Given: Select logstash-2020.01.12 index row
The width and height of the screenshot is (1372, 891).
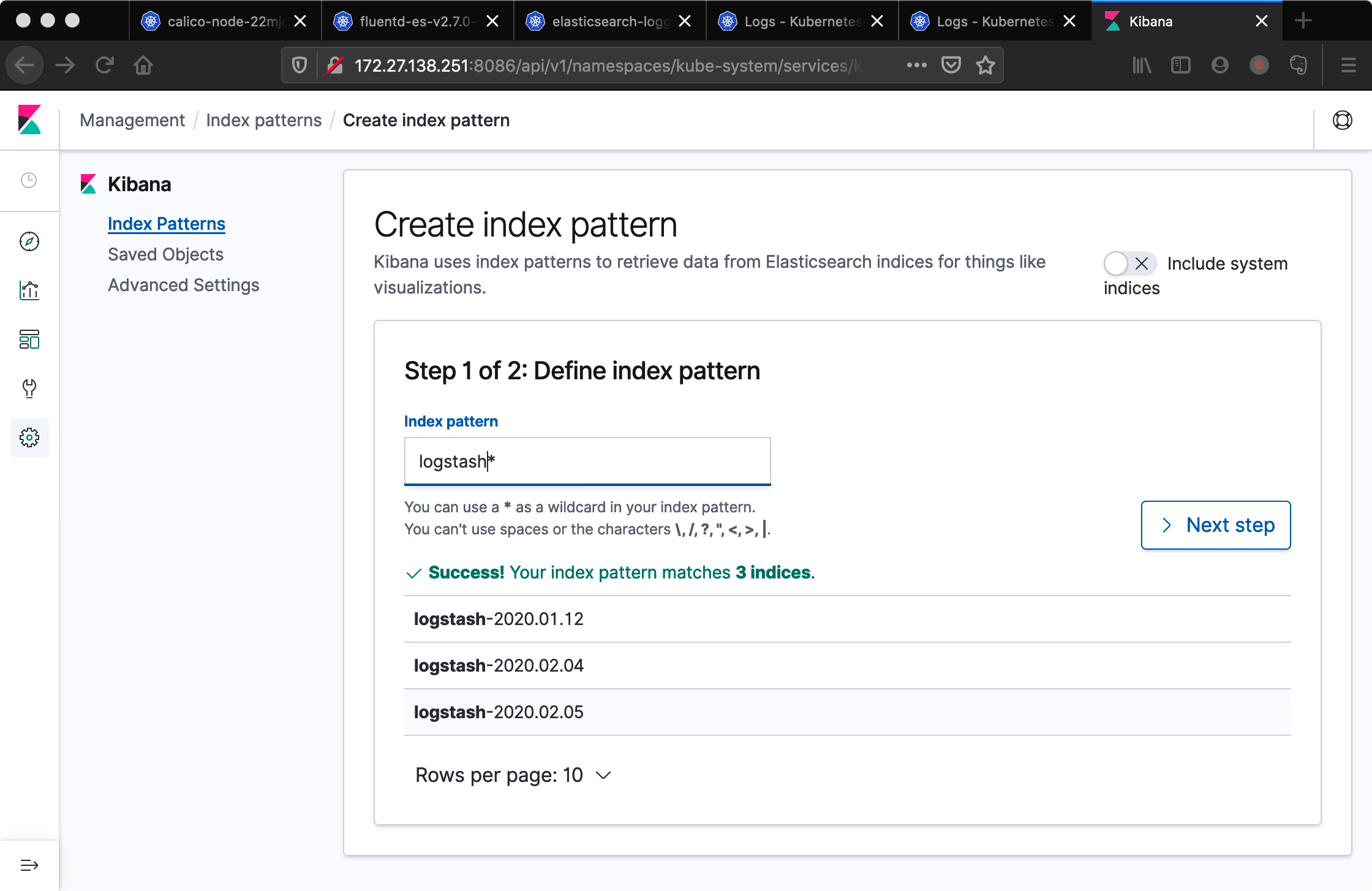Looking at the screenshot, I should tap(847, 619).
